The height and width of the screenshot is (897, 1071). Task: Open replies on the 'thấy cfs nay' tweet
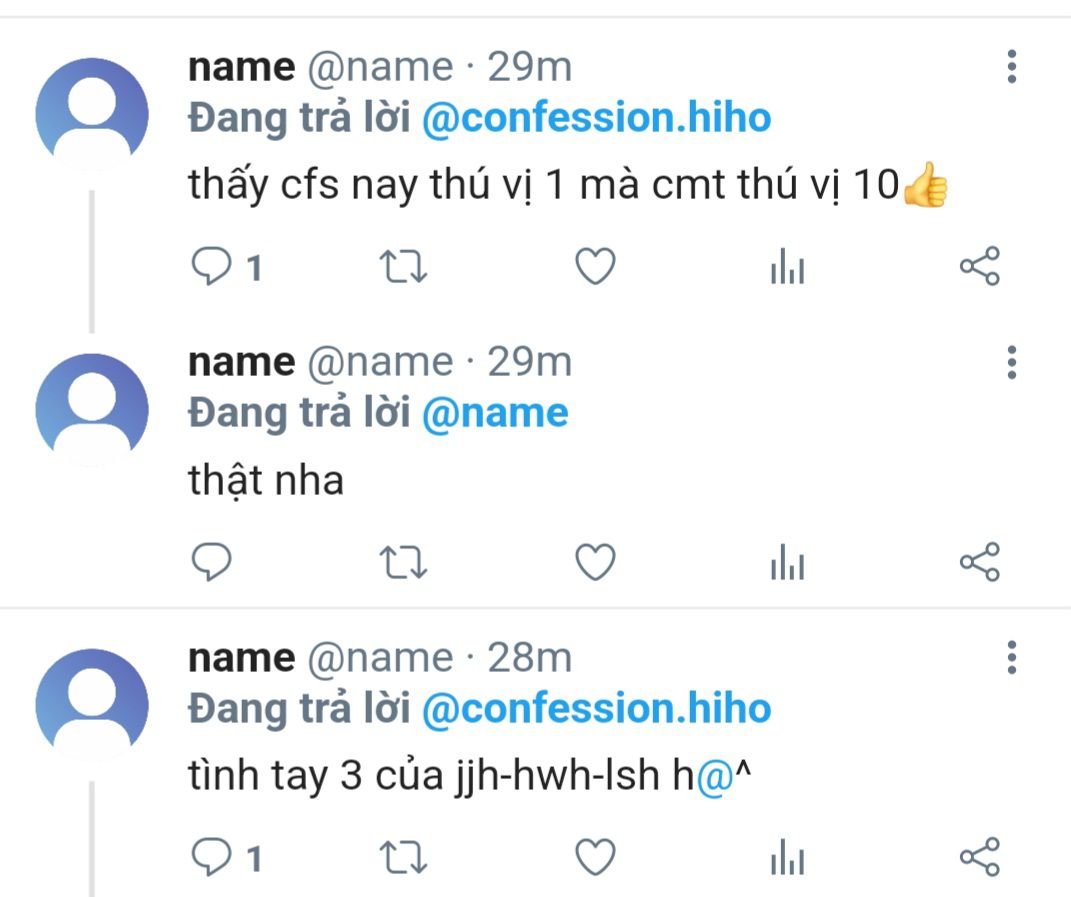click(227, 266)
